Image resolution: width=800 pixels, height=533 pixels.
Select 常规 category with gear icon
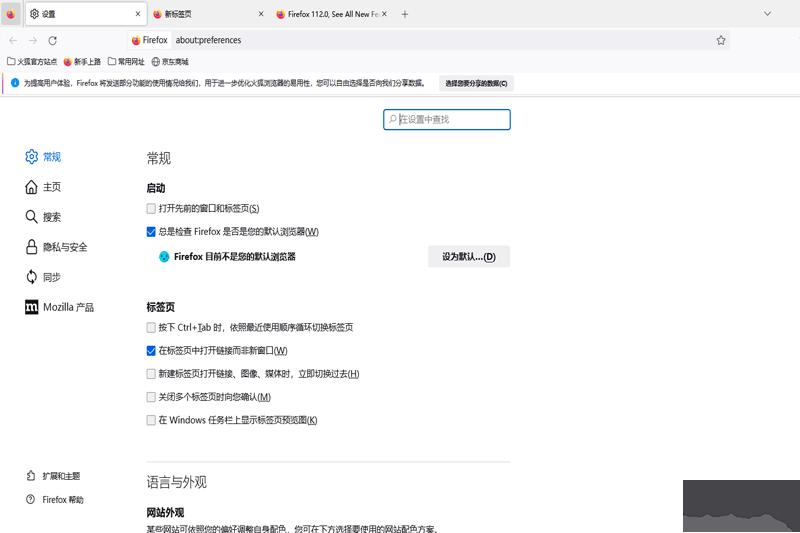[x=43, y=157]
